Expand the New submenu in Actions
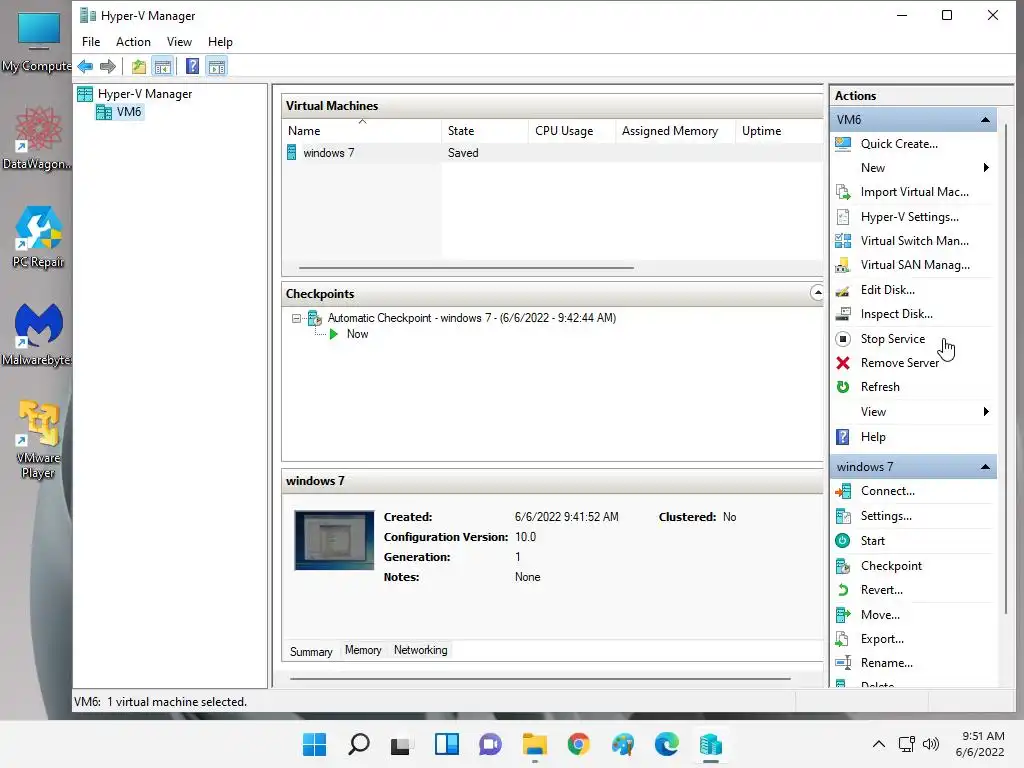1024x768 pixels. (913, 168)
